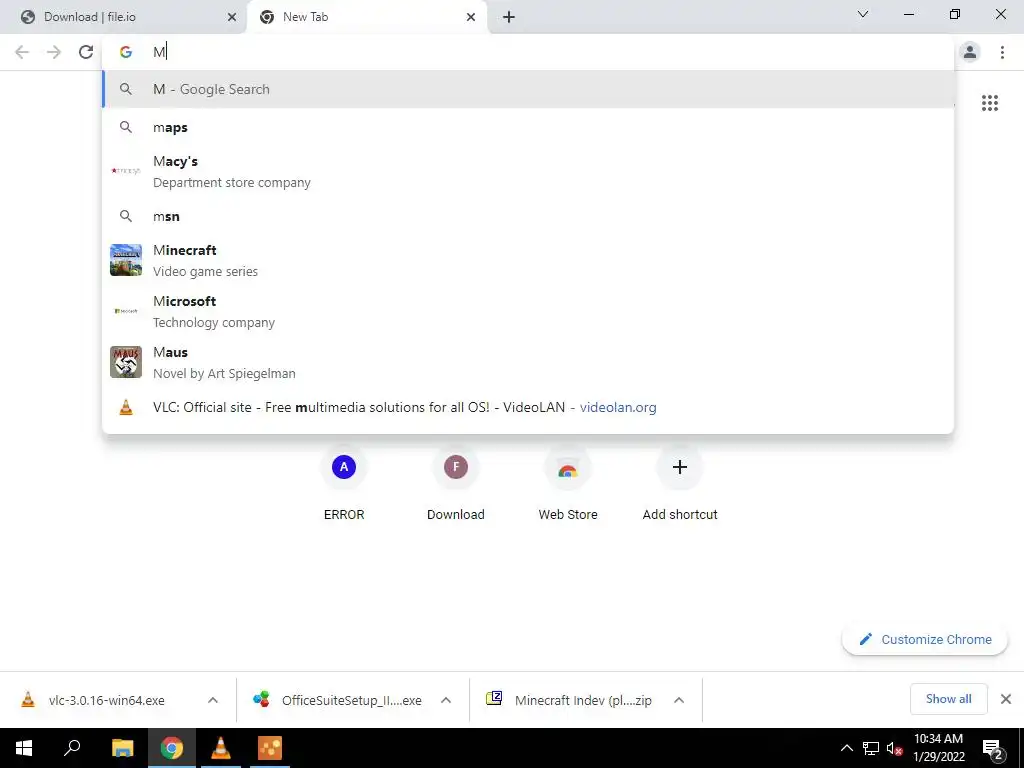1024x768 pixels.
Task: Click the Macy's logo icon
Action: pos(126,171)
